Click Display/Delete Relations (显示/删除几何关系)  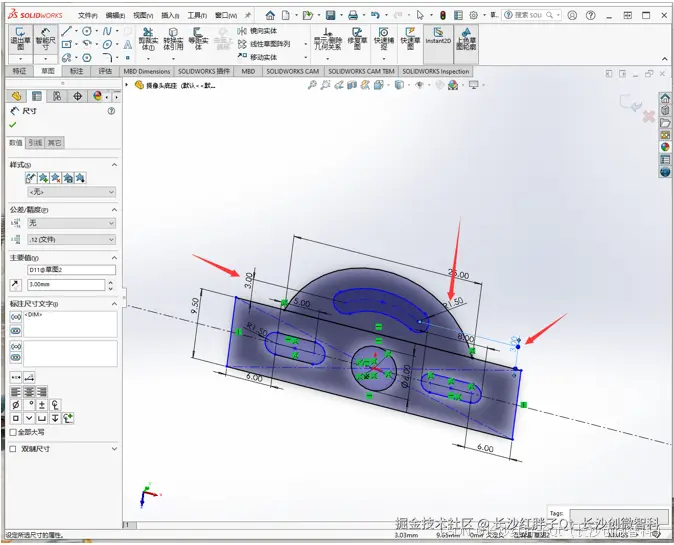pos(328,39)
